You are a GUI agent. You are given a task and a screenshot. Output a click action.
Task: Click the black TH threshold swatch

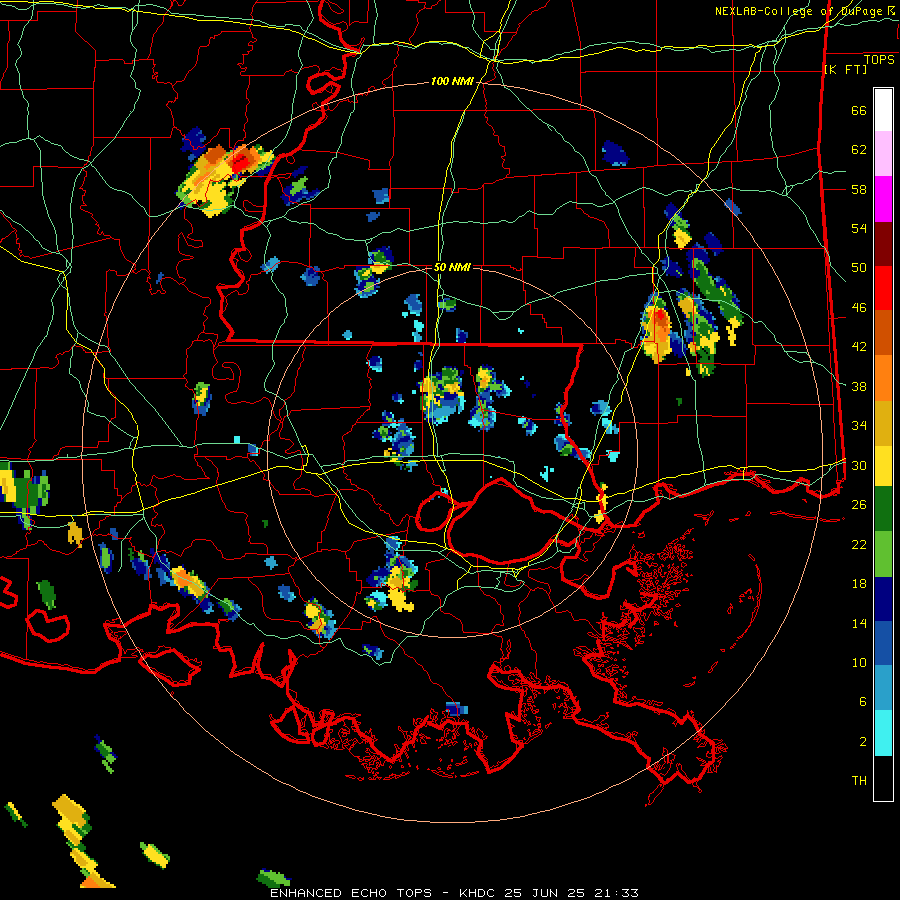(883, 778)
